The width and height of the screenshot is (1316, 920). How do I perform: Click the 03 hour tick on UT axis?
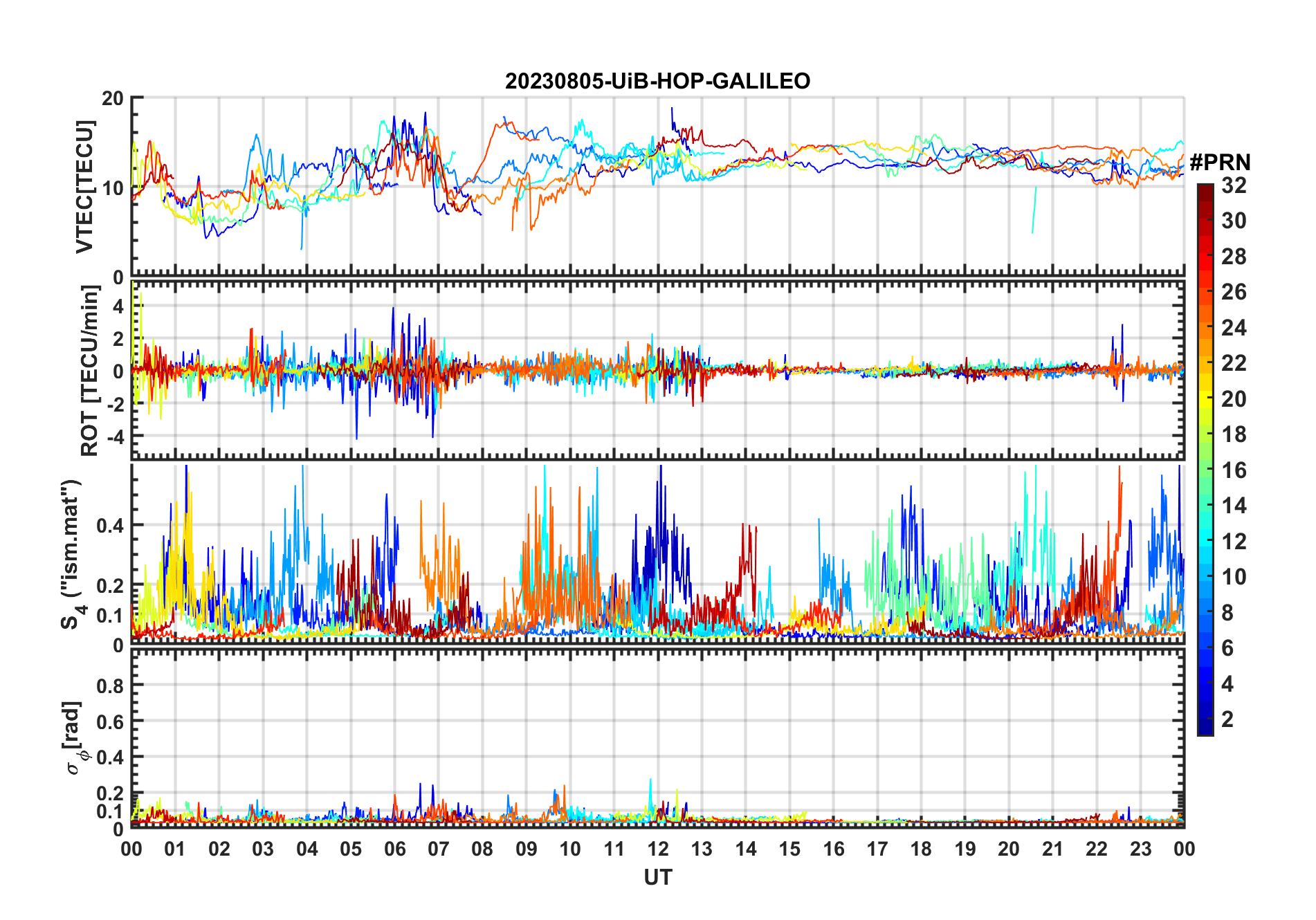click(x=263, y=849)
